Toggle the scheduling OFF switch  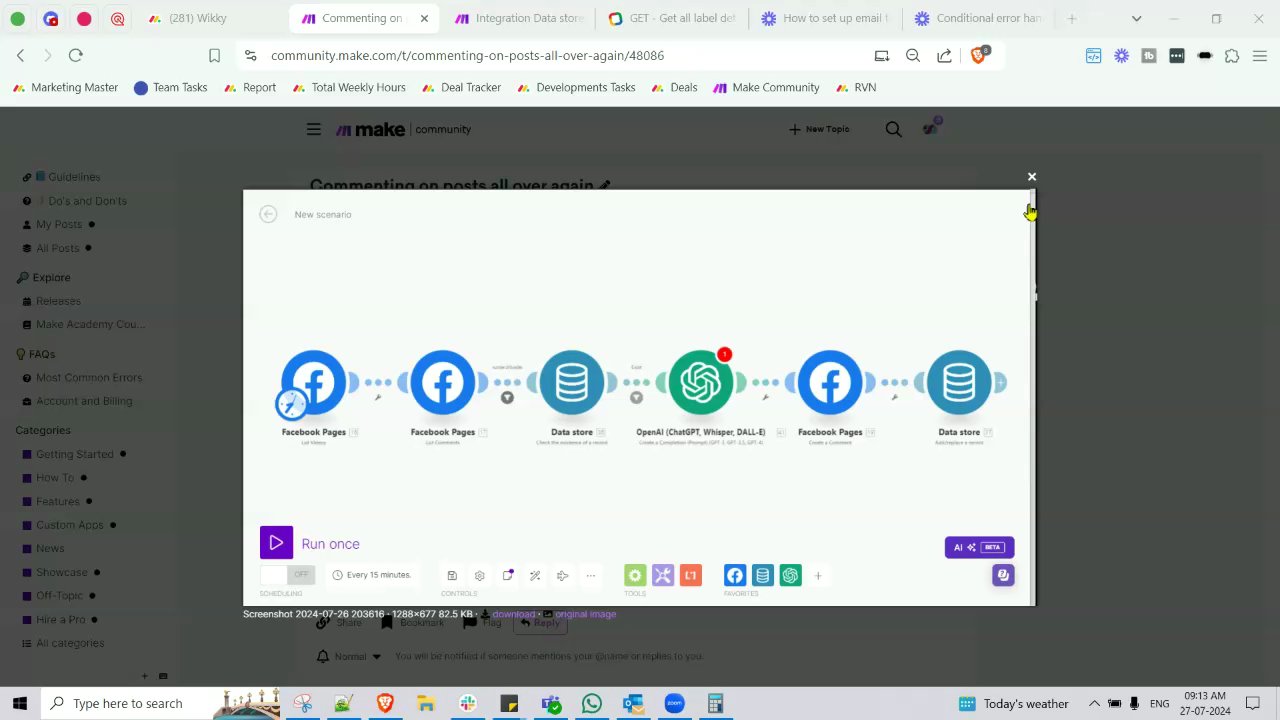288,575
